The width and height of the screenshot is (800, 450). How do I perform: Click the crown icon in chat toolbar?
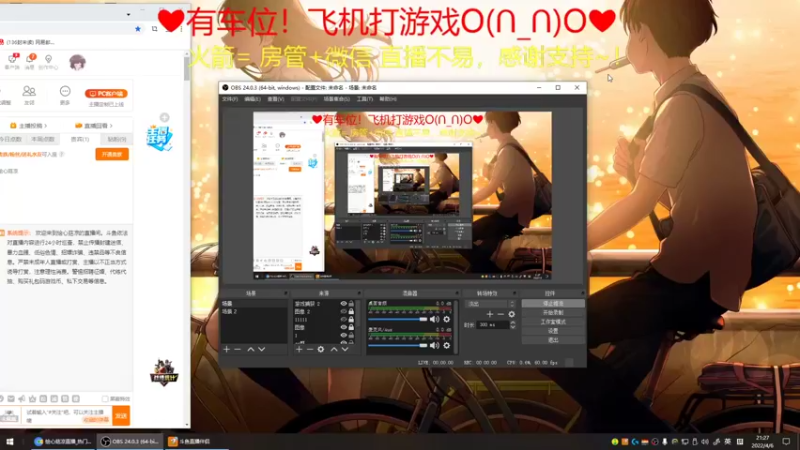(x=32, y=399)
